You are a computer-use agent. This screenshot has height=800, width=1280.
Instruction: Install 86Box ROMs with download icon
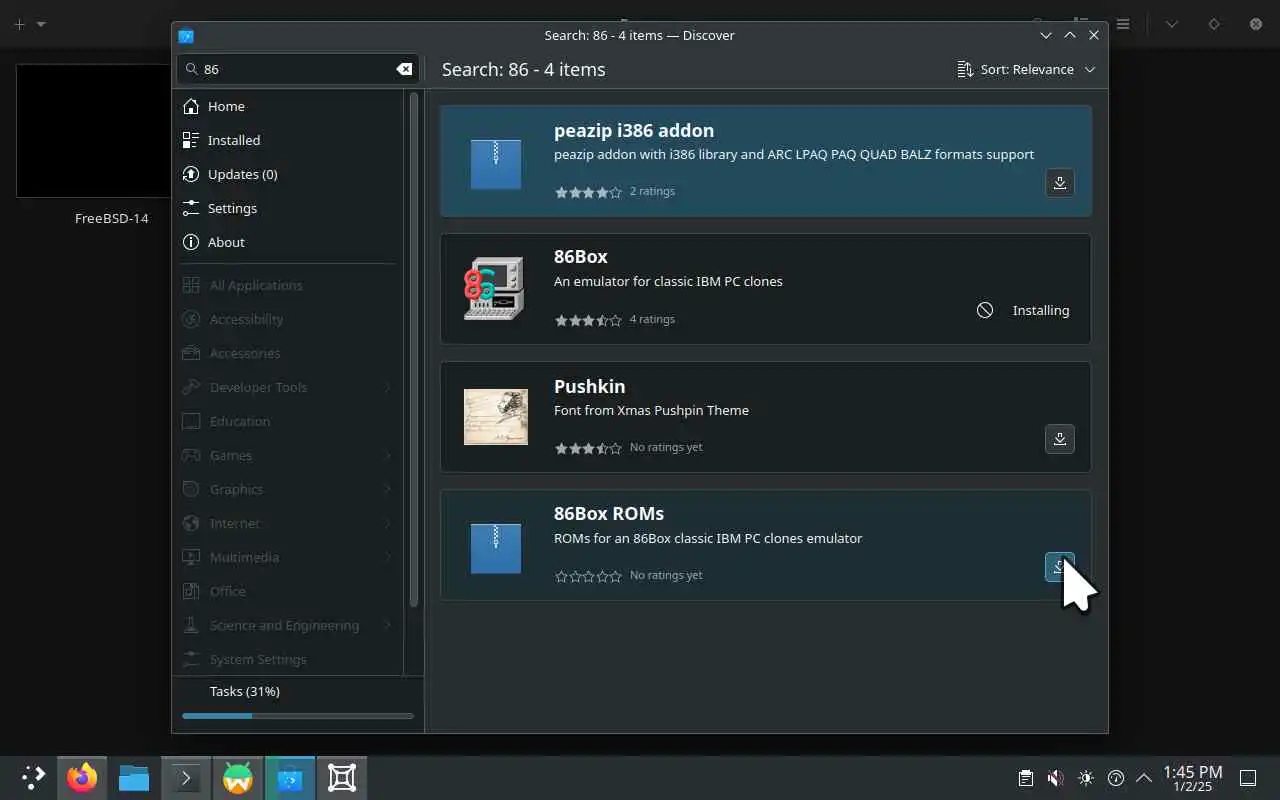1059,567
